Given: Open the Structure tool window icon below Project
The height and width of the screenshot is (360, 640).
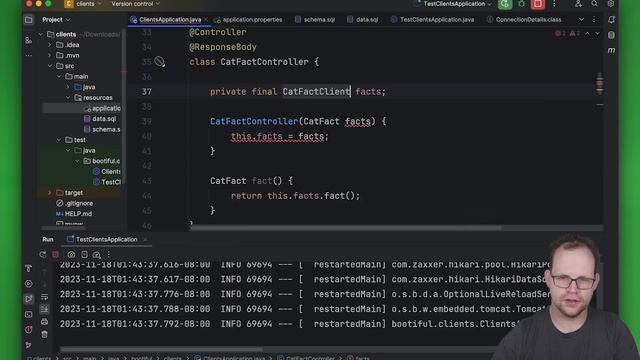Looking at the screenshot, I should point(29,40).
